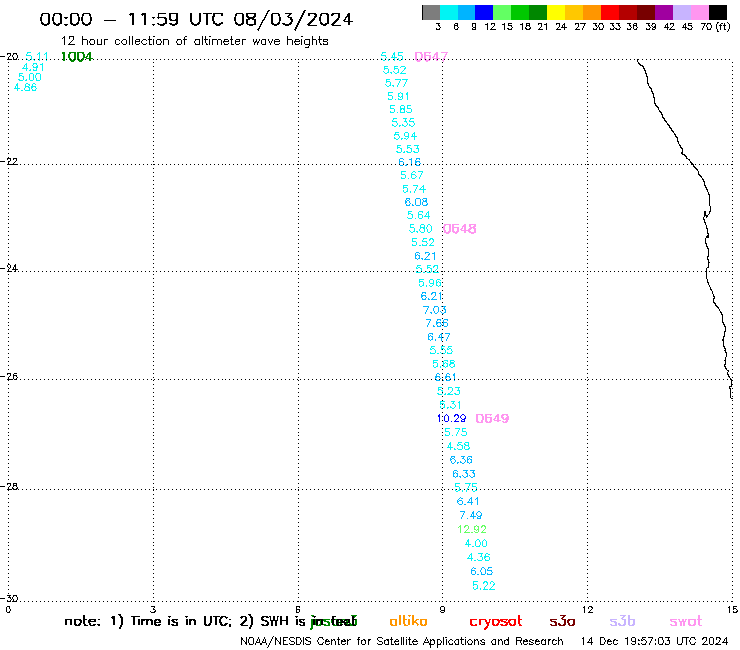The image size is (740, 650).
Task: Click the '-24' latitude axis label
Action: point(9,268)
